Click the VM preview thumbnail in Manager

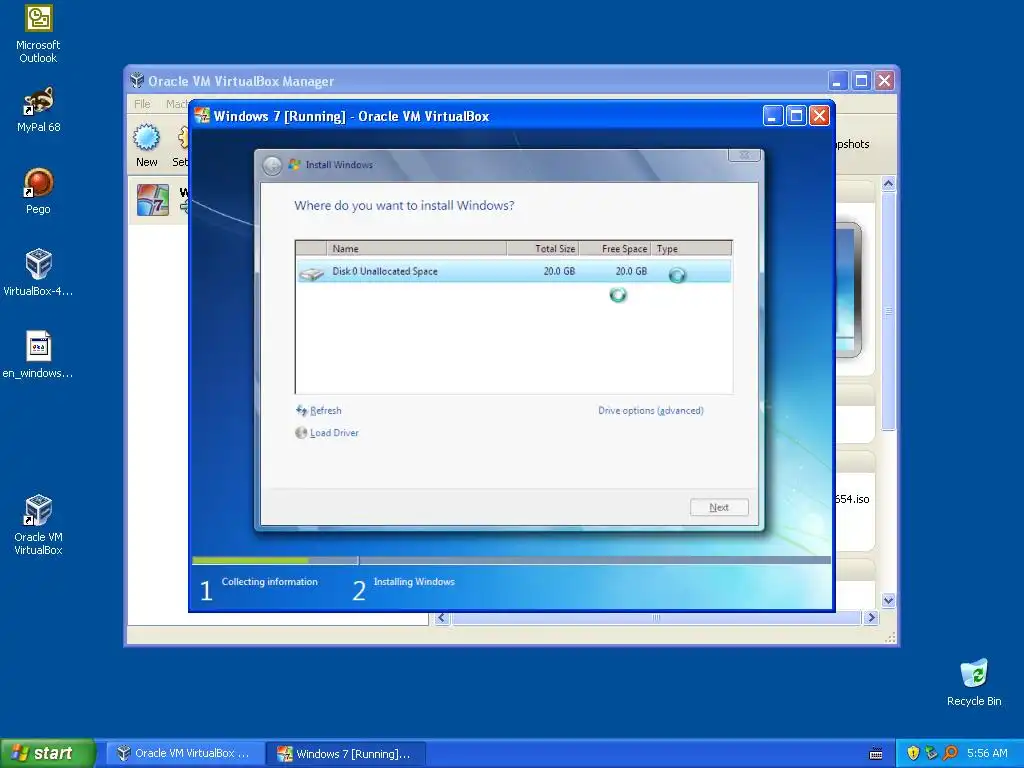pos(848,289)
